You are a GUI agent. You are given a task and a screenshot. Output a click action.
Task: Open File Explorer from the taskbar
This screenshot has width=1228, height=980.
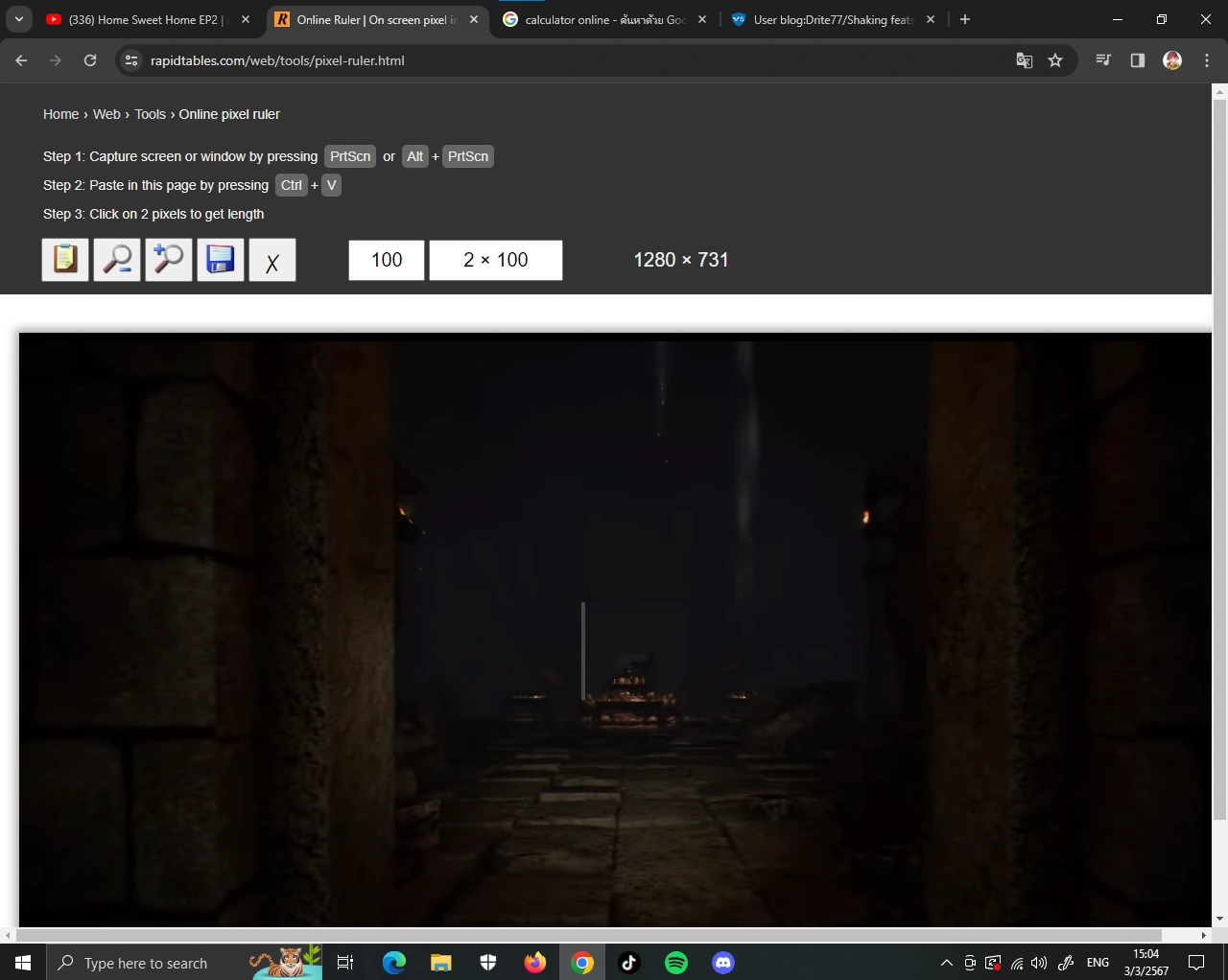[441, 963]
